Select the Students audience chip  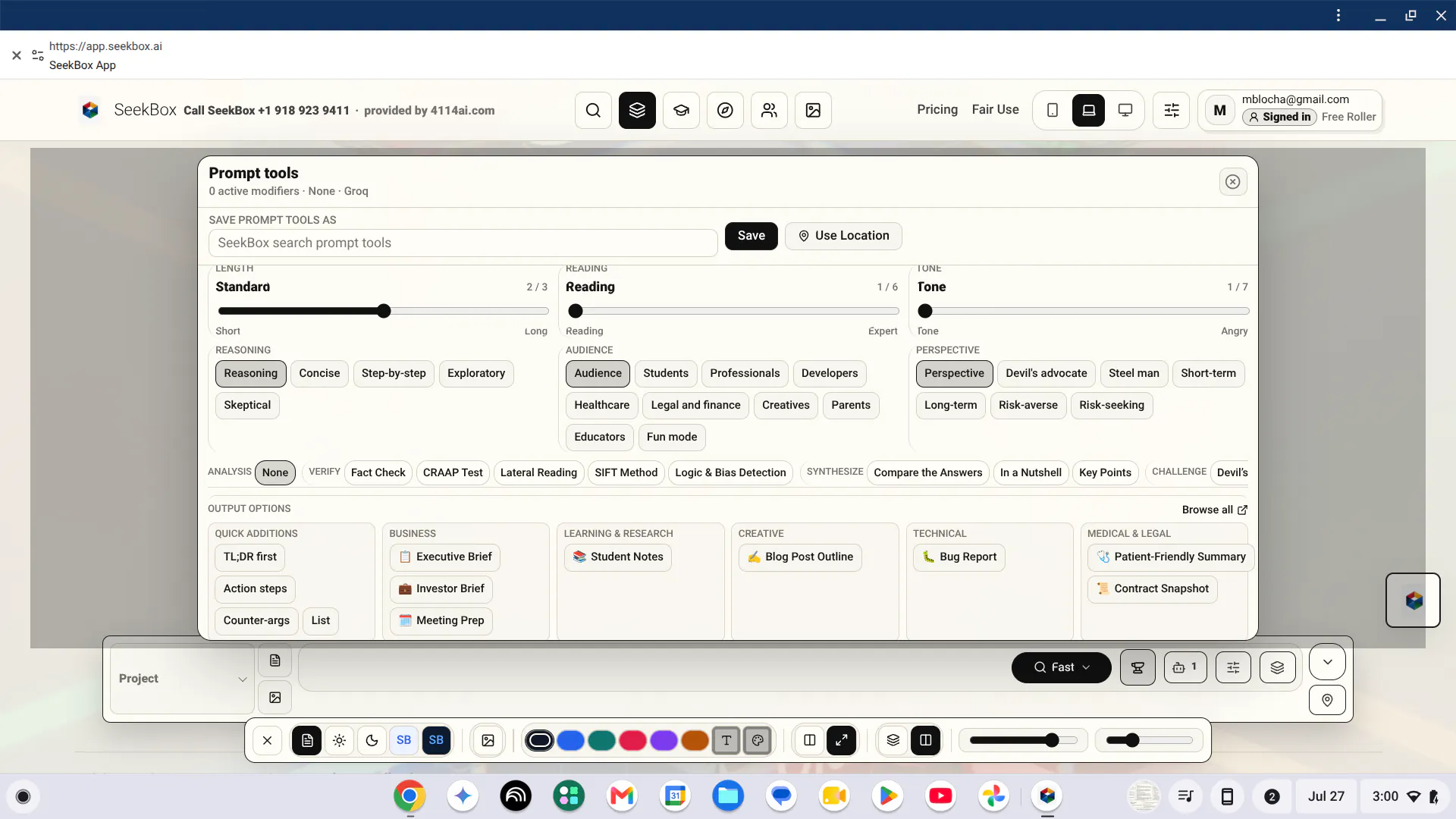[666, 373]
